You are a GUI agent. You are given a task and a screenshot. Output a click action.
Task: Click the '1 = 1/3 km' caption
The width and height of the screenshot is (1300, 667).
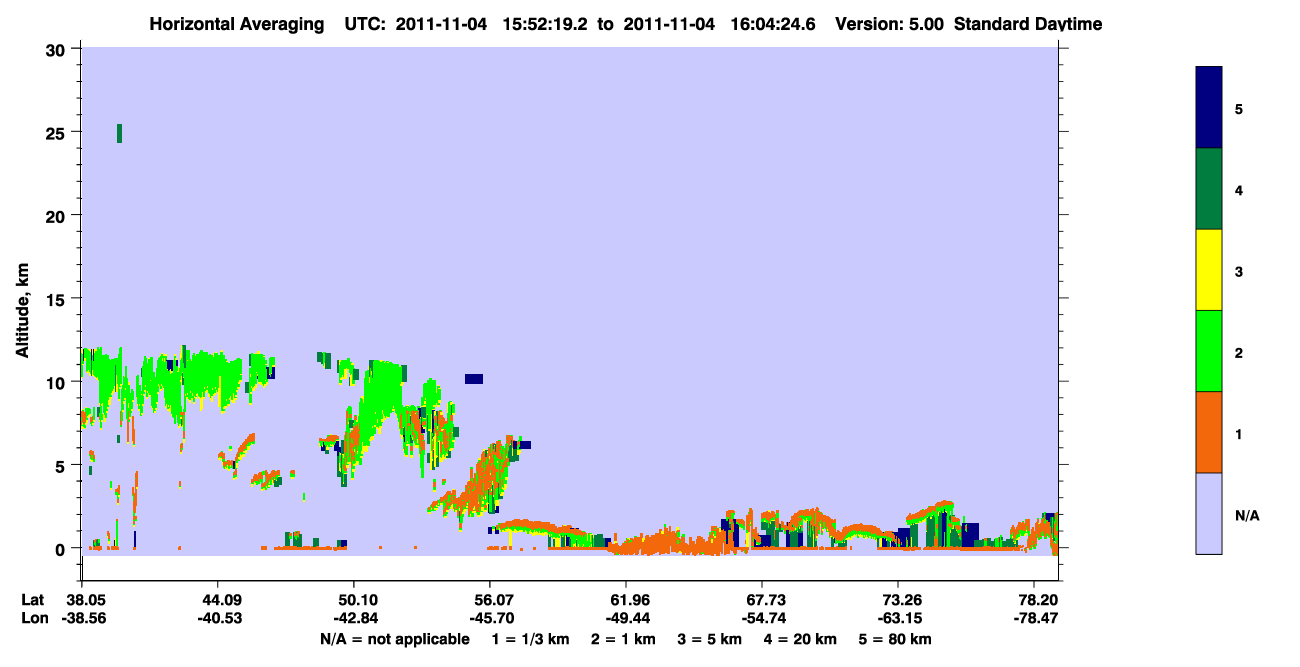[531, 639]
